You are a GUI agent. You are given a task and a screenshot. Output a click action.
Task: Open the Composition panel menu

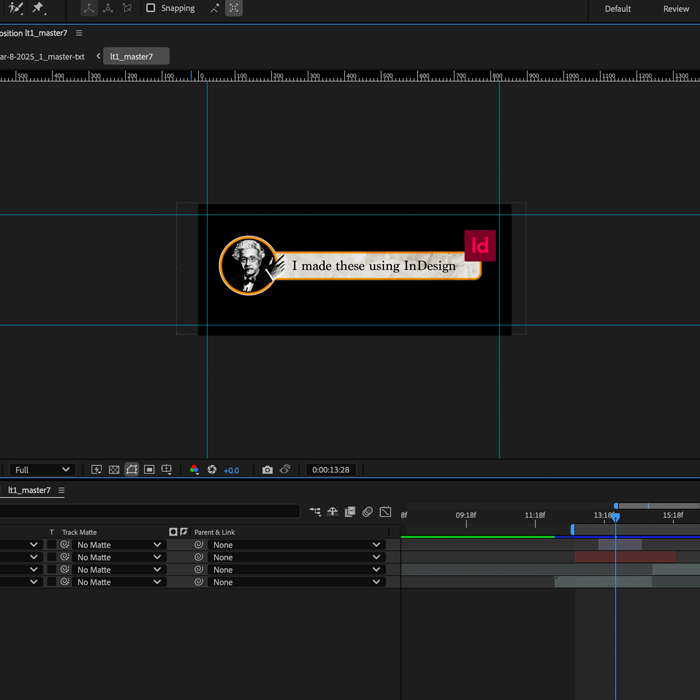click(x=79, y=33)
